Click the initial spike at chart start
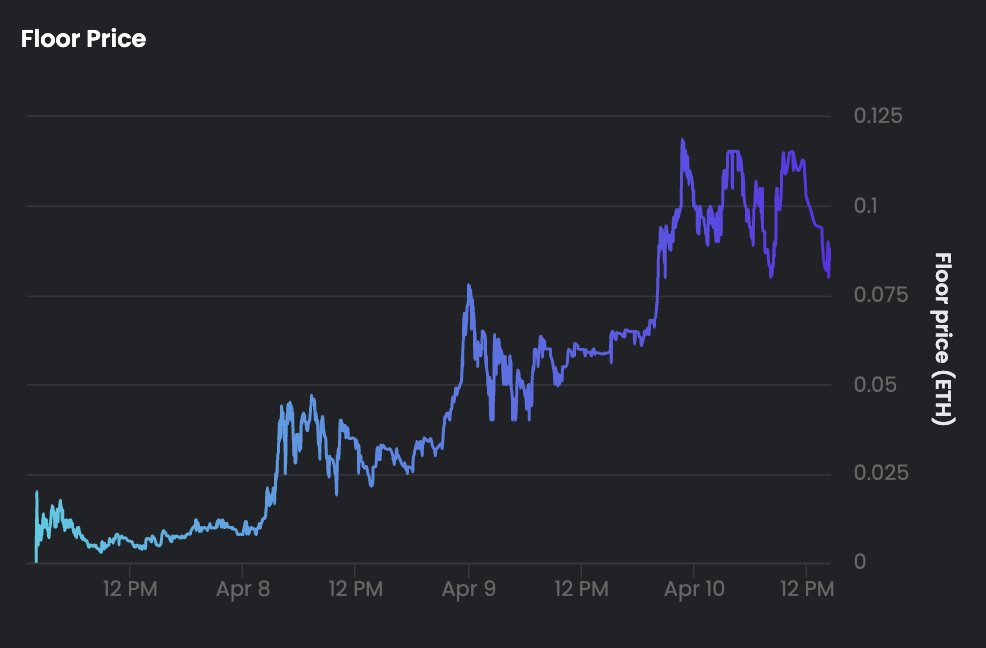The height and width of the screenshot is (648, 986). click(x=36, y=492)
